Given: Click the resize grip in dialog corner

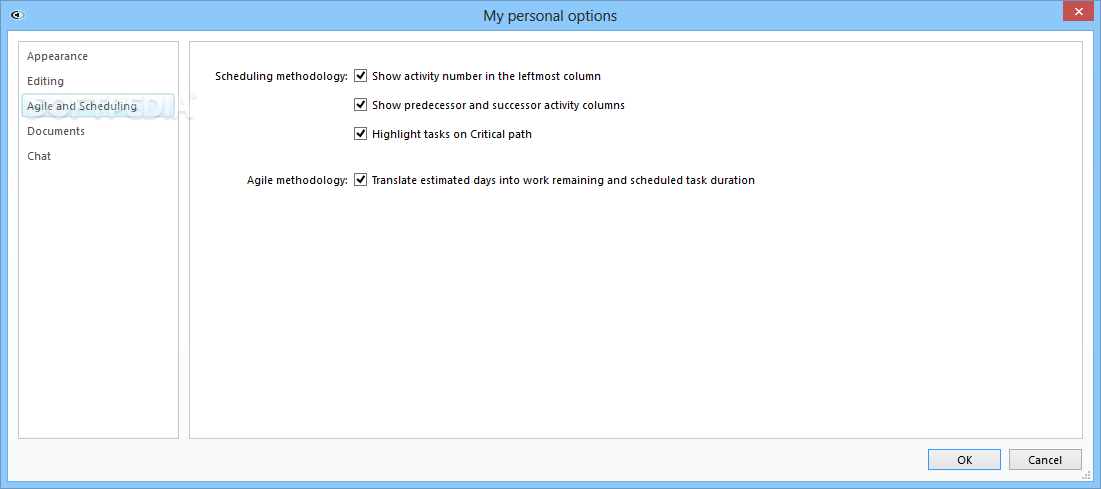Looking at the screenshot, I should point(1087,475).
